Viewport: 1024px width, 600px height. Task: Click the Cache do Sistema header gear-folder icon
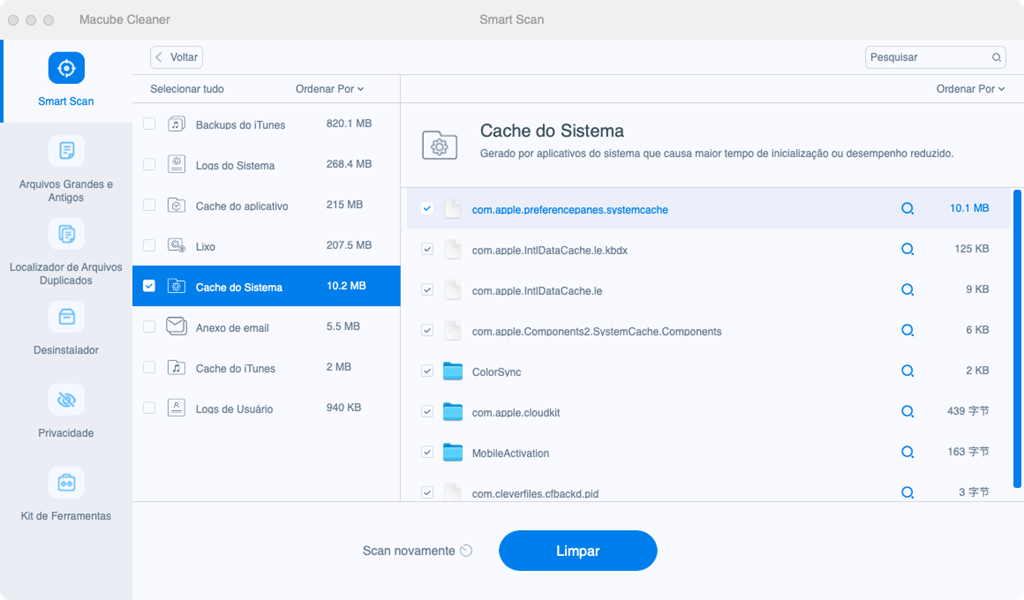pyautogui.click(x=440, y=145)
